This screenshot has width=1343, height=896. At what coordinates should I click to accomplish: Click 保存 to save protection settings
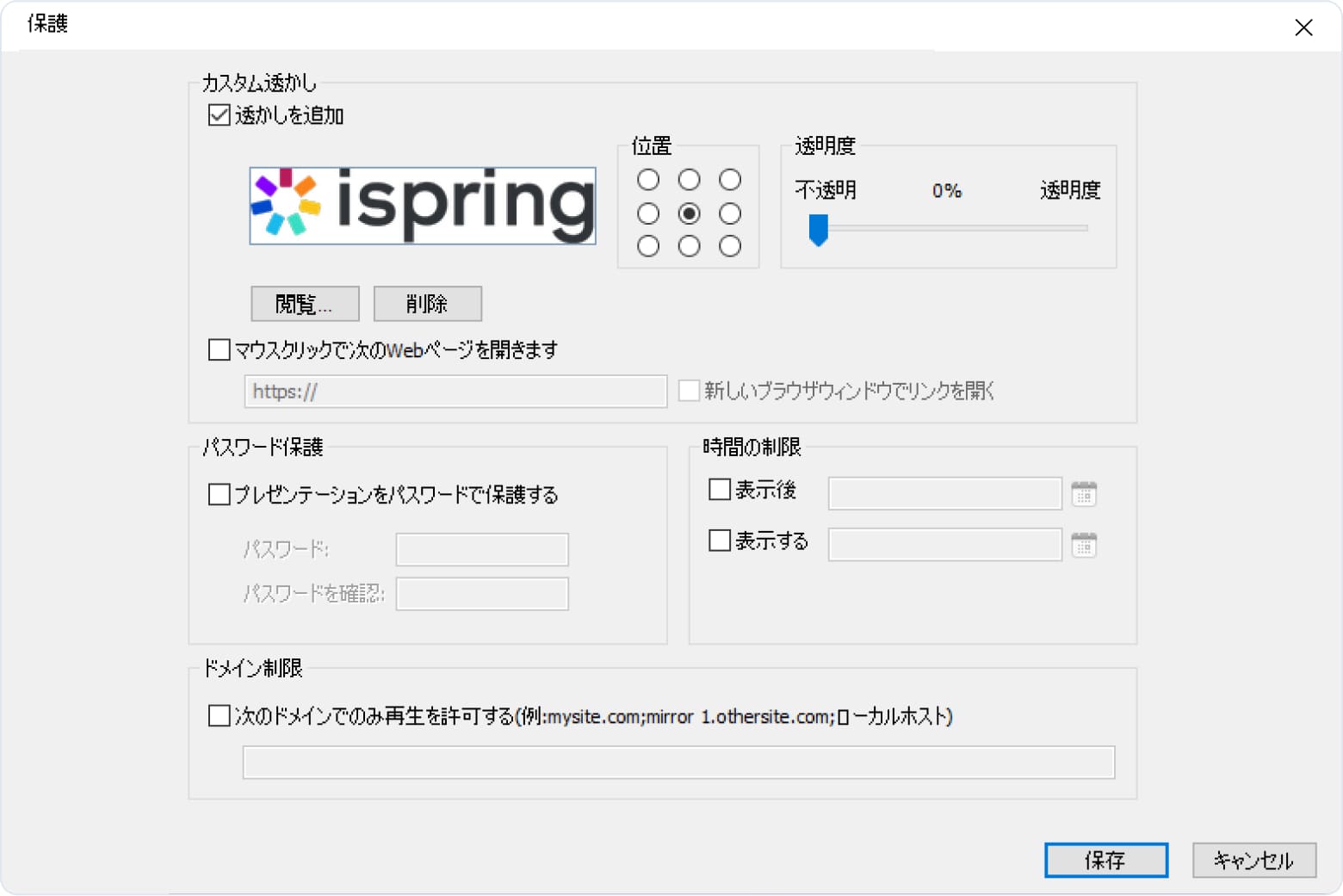[x=1106, y=860]
